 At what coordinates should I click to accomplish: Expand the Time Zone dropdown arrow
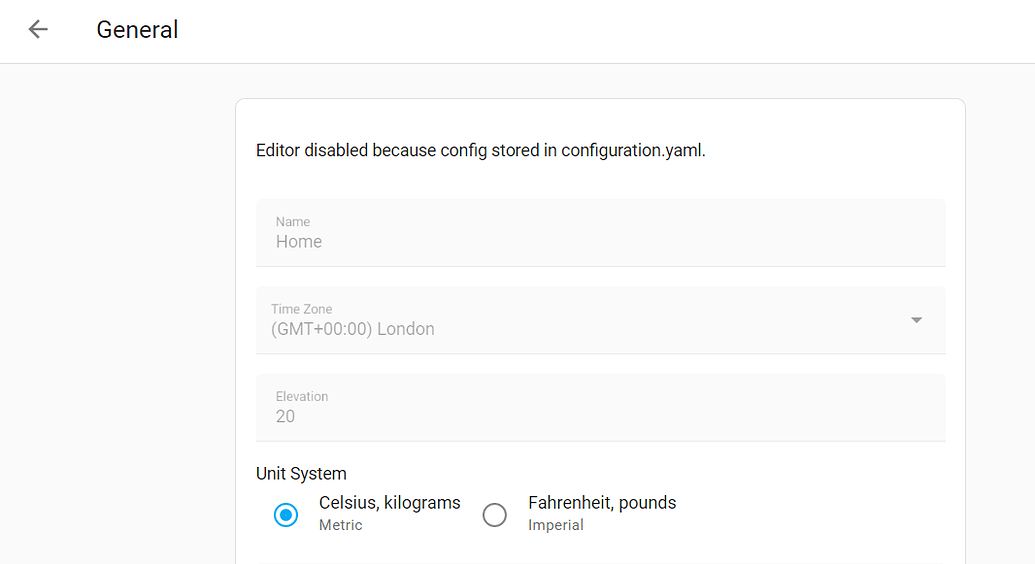tap(916, 320)
